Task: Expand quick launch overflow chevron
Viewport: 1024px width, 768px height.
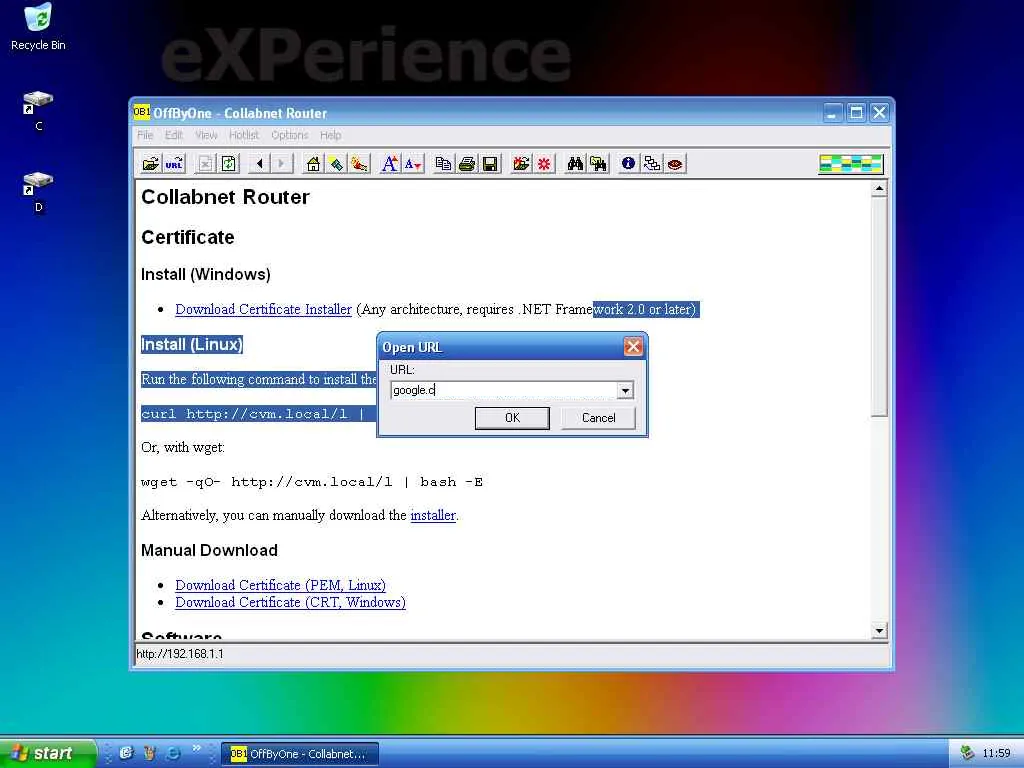Action: tap(196, 748)
